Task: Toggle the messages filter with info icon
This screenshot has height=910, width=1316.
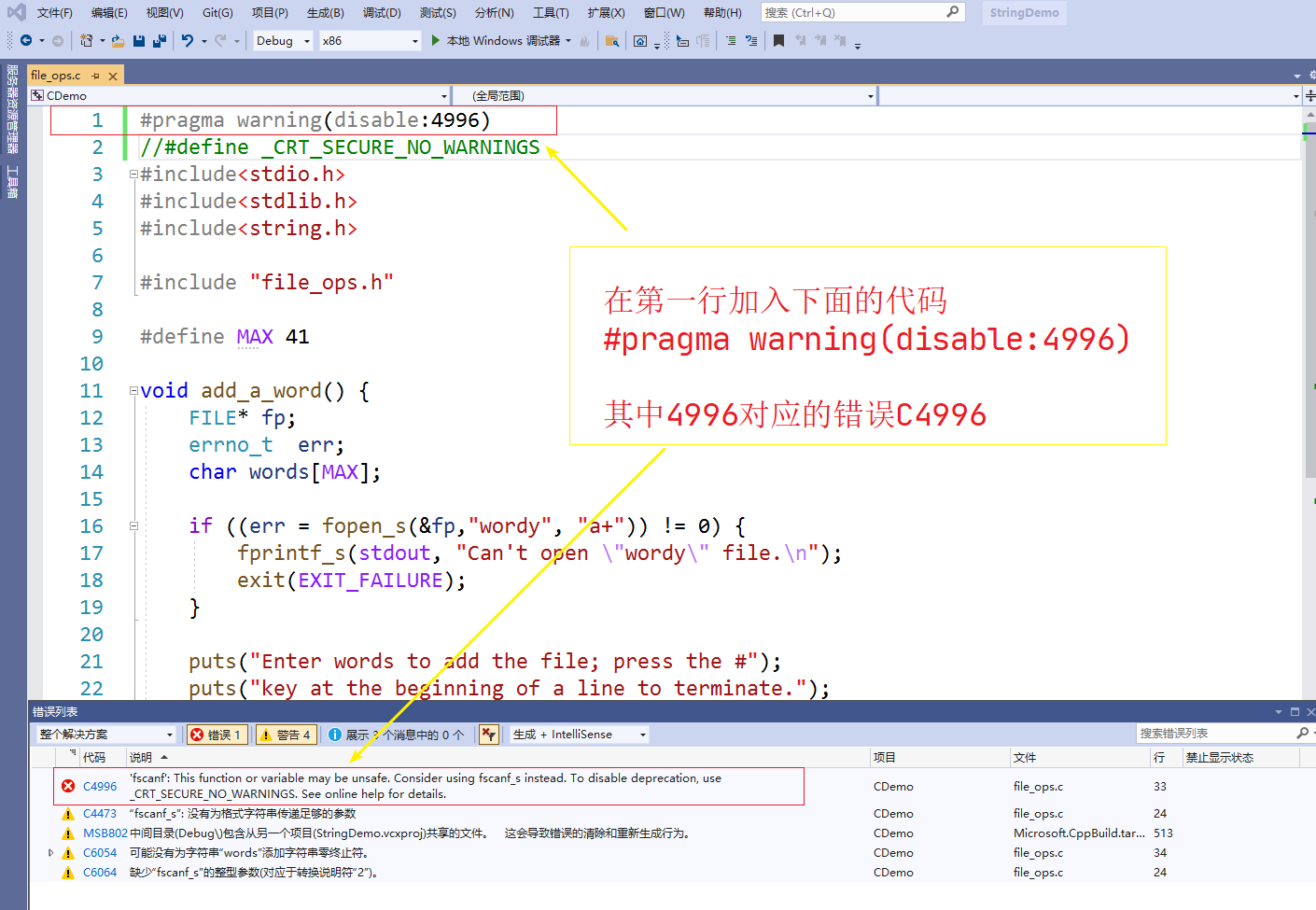Action: pos(397,735)
